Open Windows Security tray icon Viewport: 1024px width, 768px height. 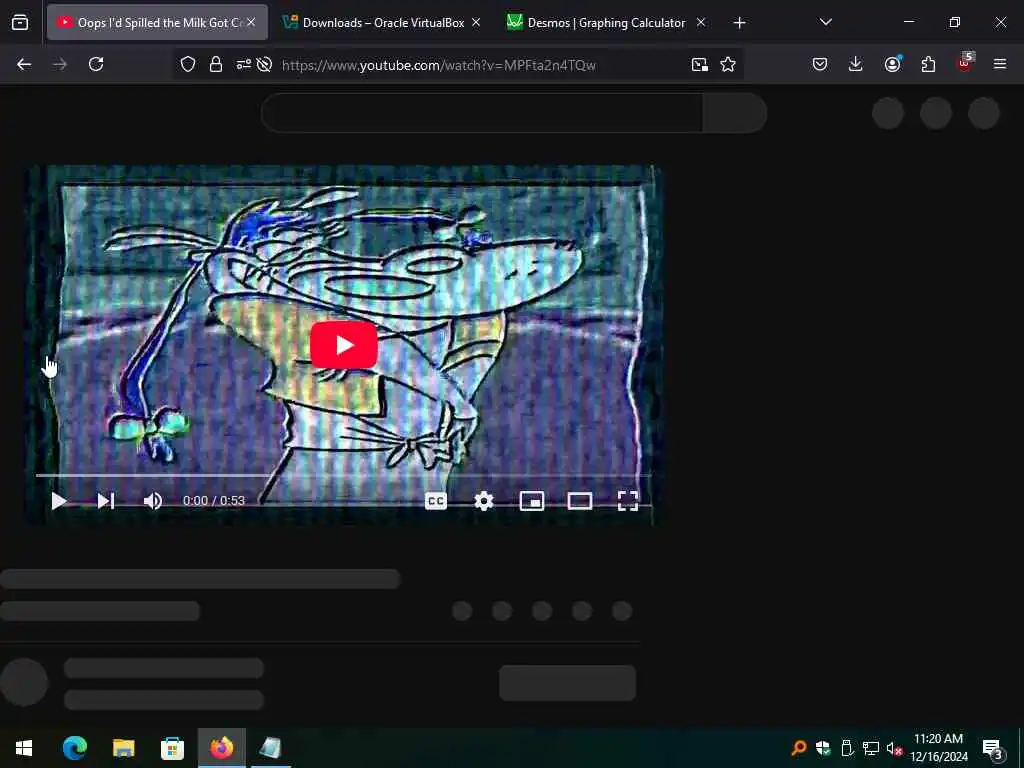pos(822,748)
